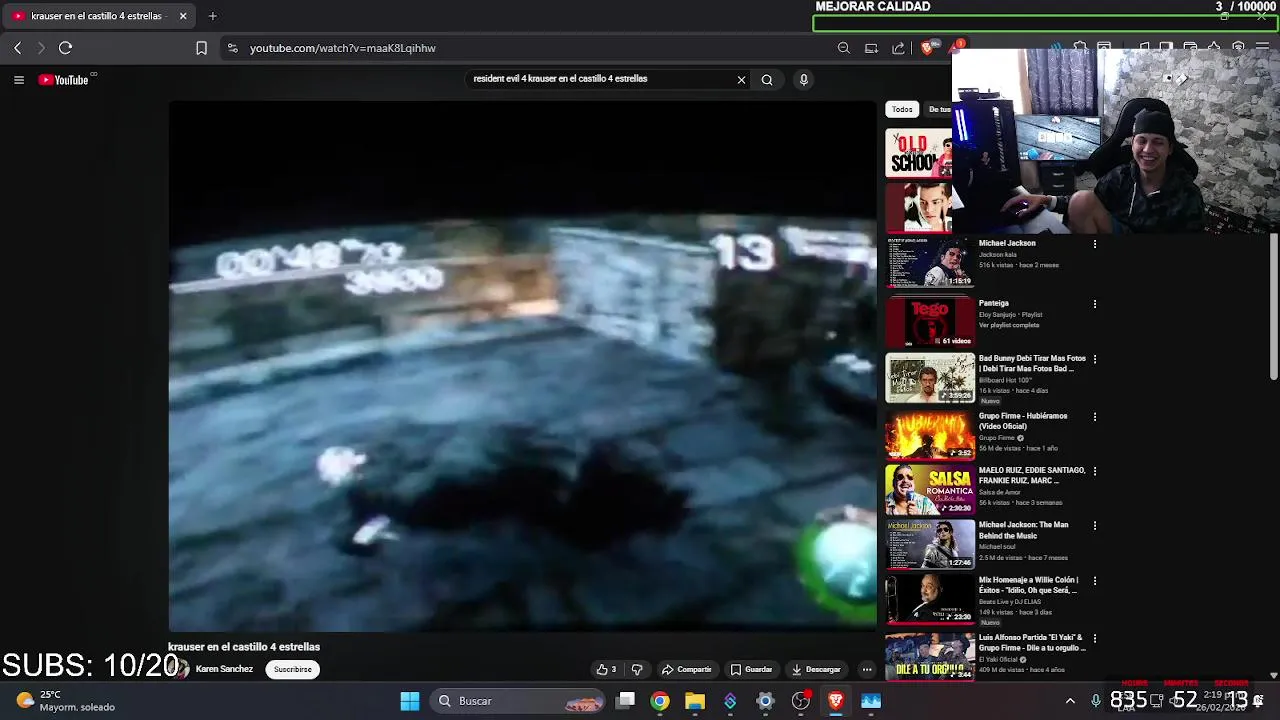The height and width of the screenshot is (720, 1280).
Task: Open 'Ver playlist completa' link
Action: point(1009,326)
